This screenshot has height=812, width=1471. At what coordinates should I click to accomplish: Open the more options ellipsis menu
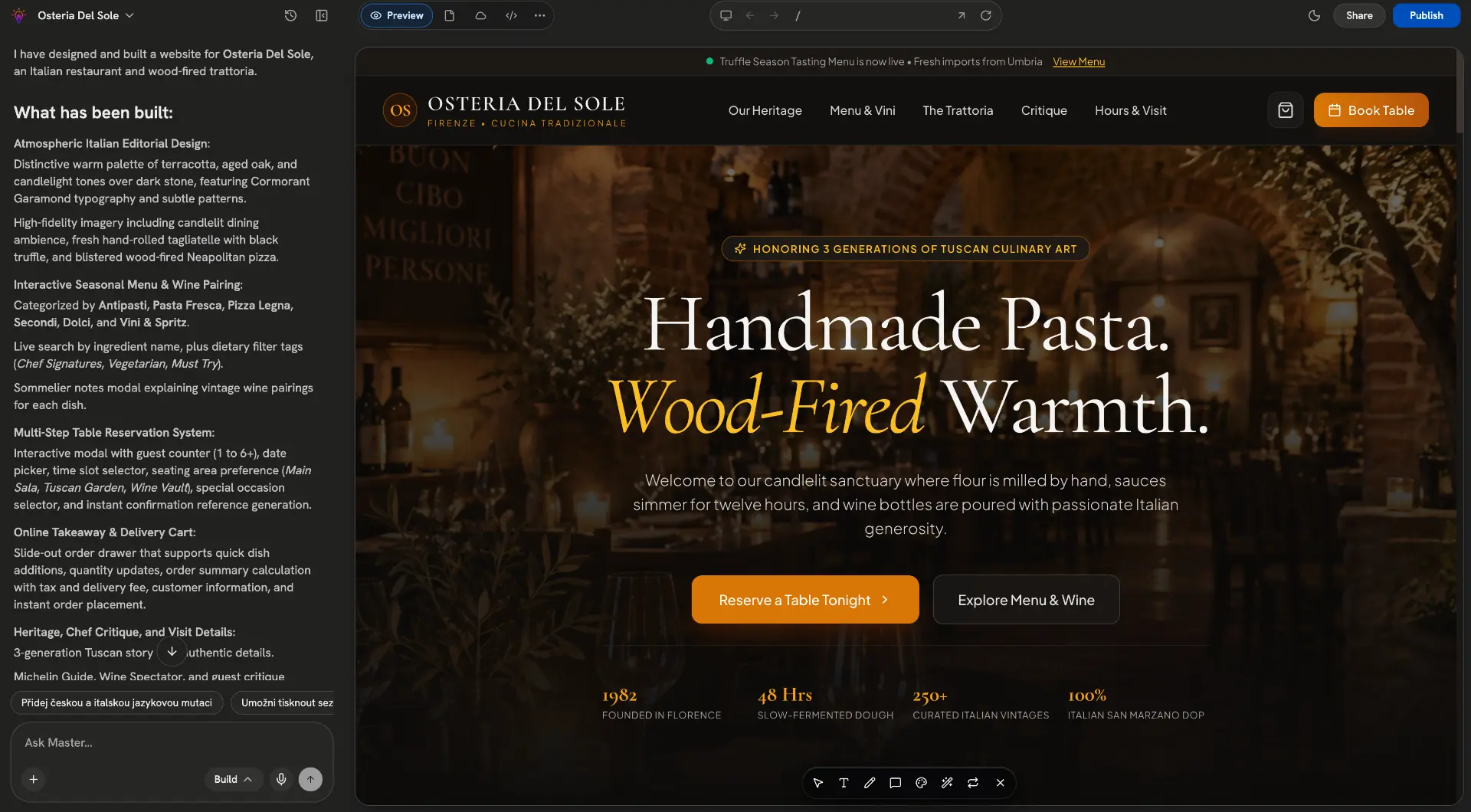pos(539,15)
